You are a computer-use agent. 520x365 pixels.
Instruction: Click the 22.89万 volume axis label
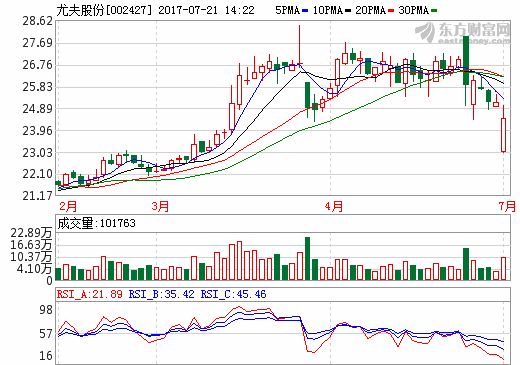tap(31, 233)
